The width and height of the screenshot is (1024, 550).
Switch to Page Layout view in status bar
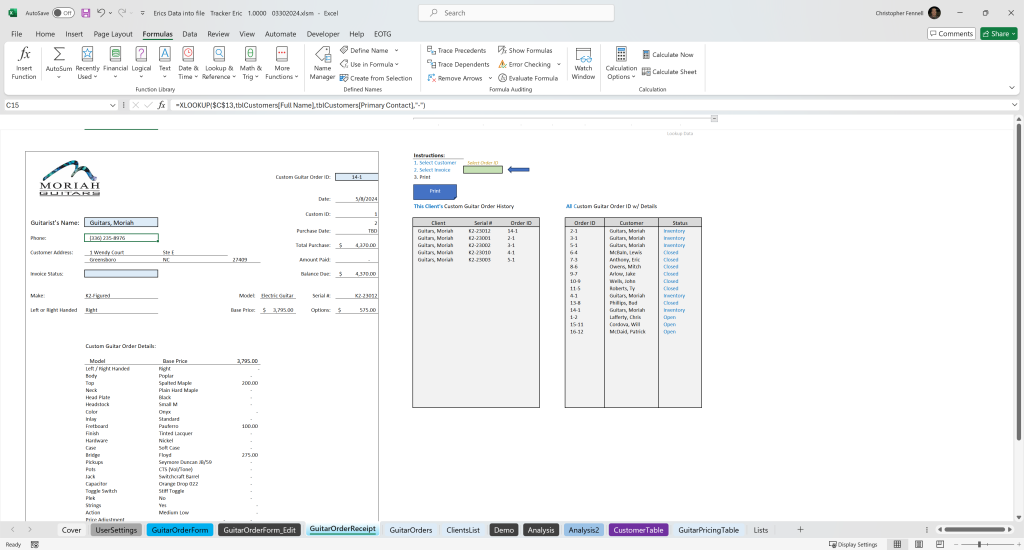(919, 544)
